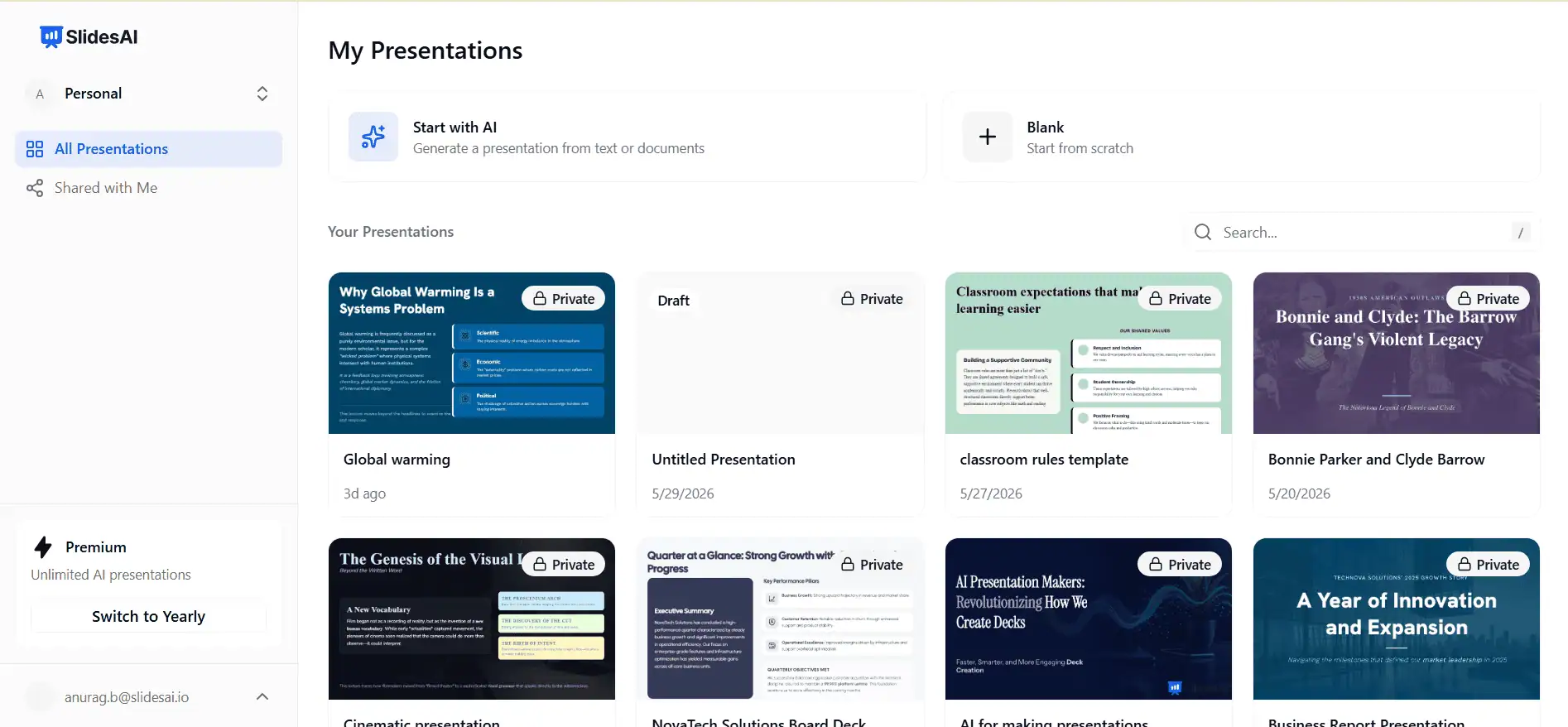
Task: Click the date '5/29/2026'
Action: click(683, 493)
